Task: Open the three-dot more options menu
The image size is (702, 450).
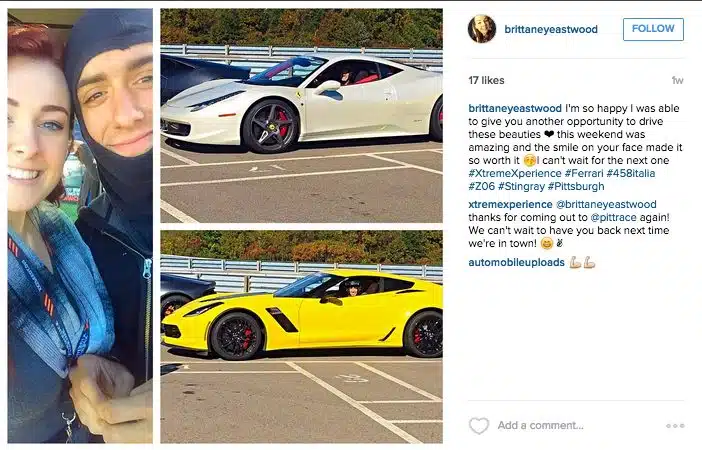Action: click(675, 425)
